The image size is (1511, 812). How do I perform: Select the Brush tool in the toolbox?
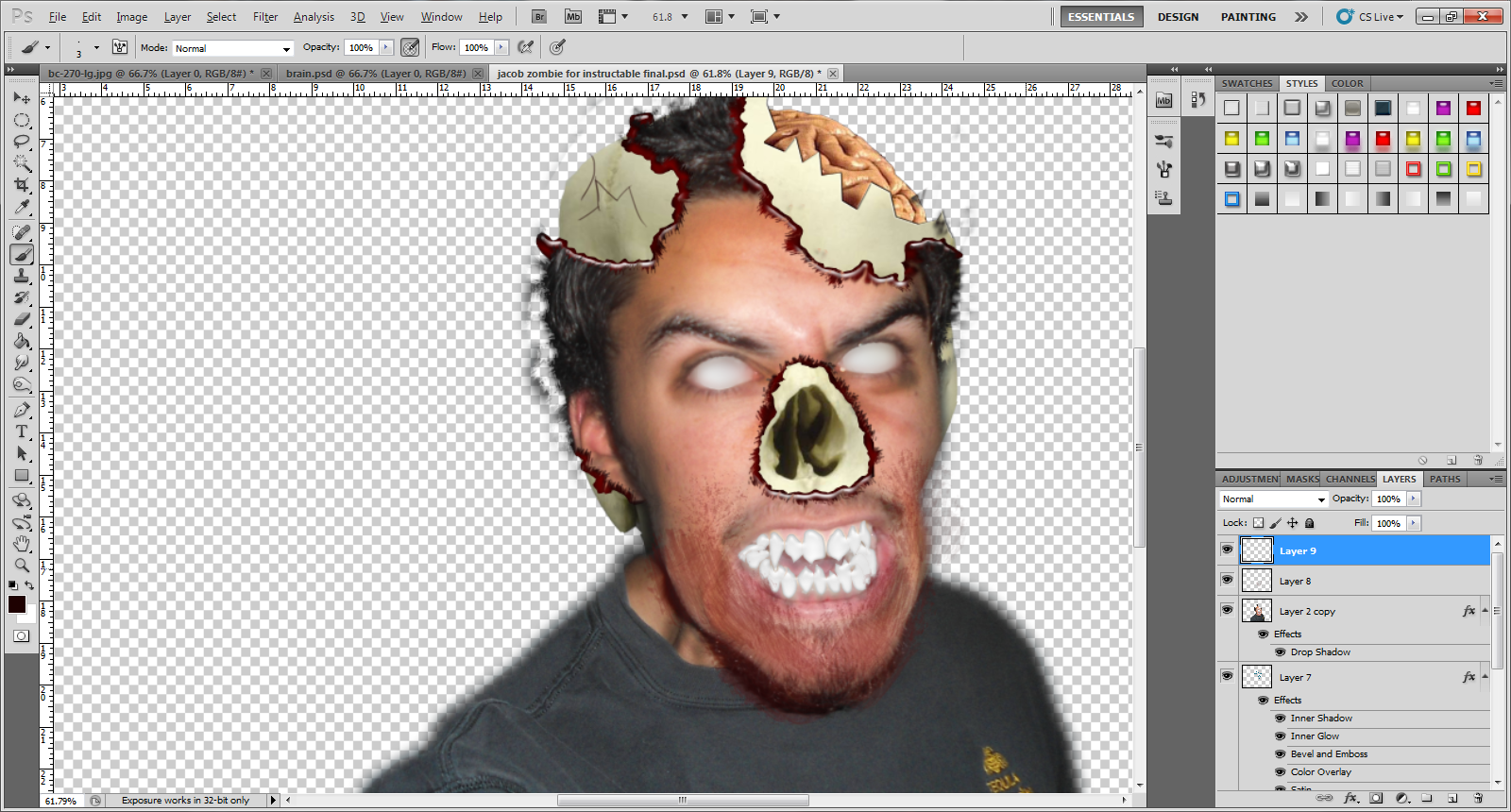tap(21, 254)
